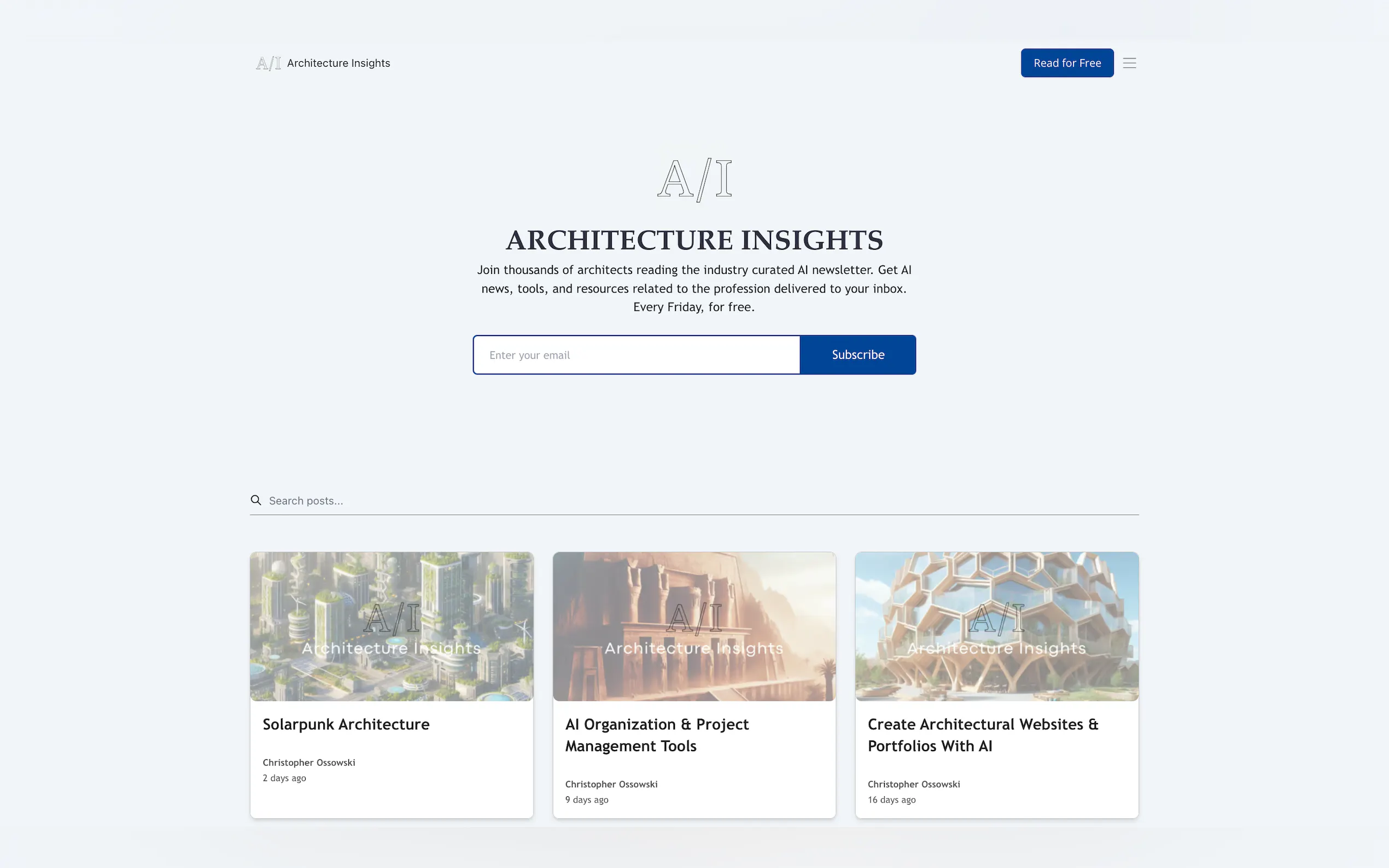The height and width of the screenshot is (868, 1389).
Task: Click the 9 days ago timestamp
Action: [586, 800]
